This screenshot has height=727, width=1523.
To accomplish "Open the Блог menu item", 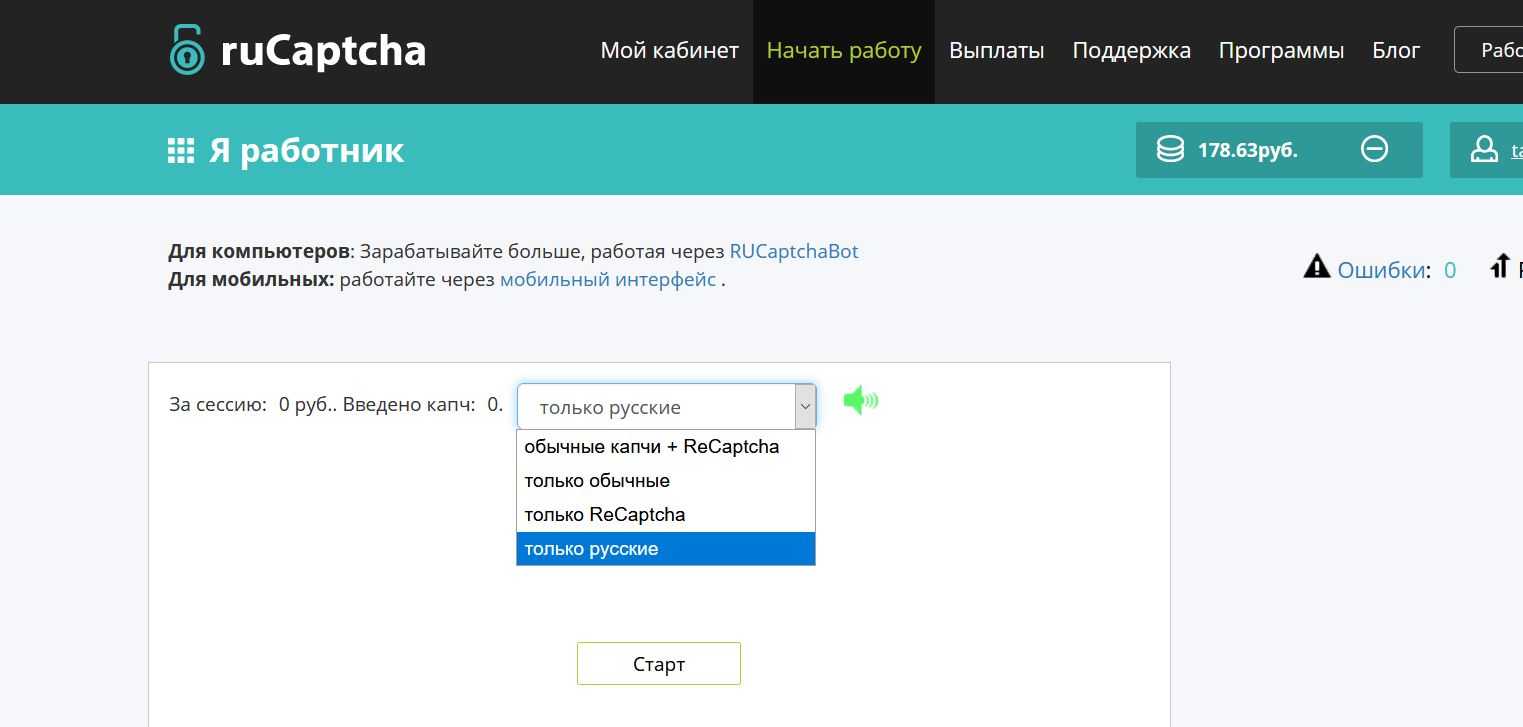I will click(x=1396, y=50).
